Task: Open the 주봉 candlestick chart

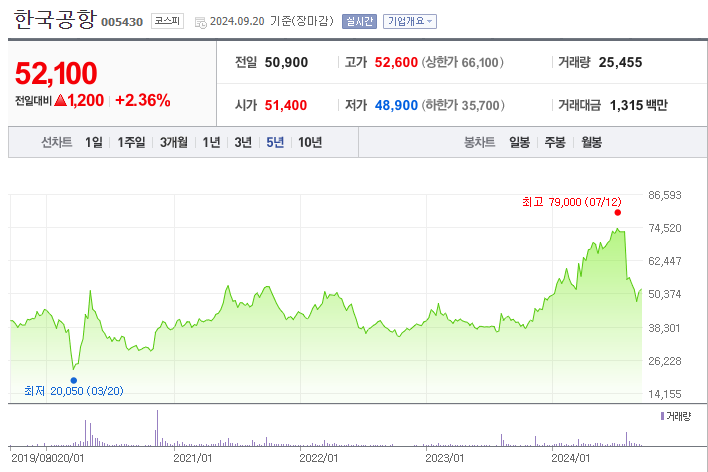Action: tap(555, 142)
